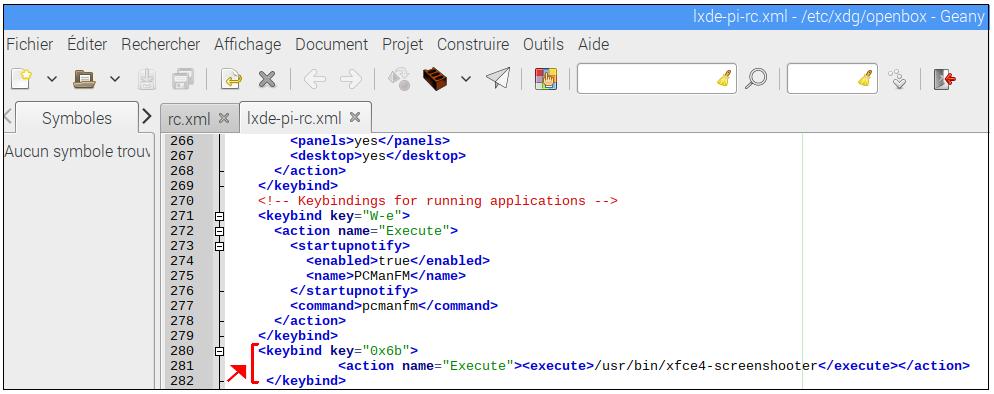The image size is (994, 394).
Task: Collapse the fold marker at line 280
Action: coord(219,351)
